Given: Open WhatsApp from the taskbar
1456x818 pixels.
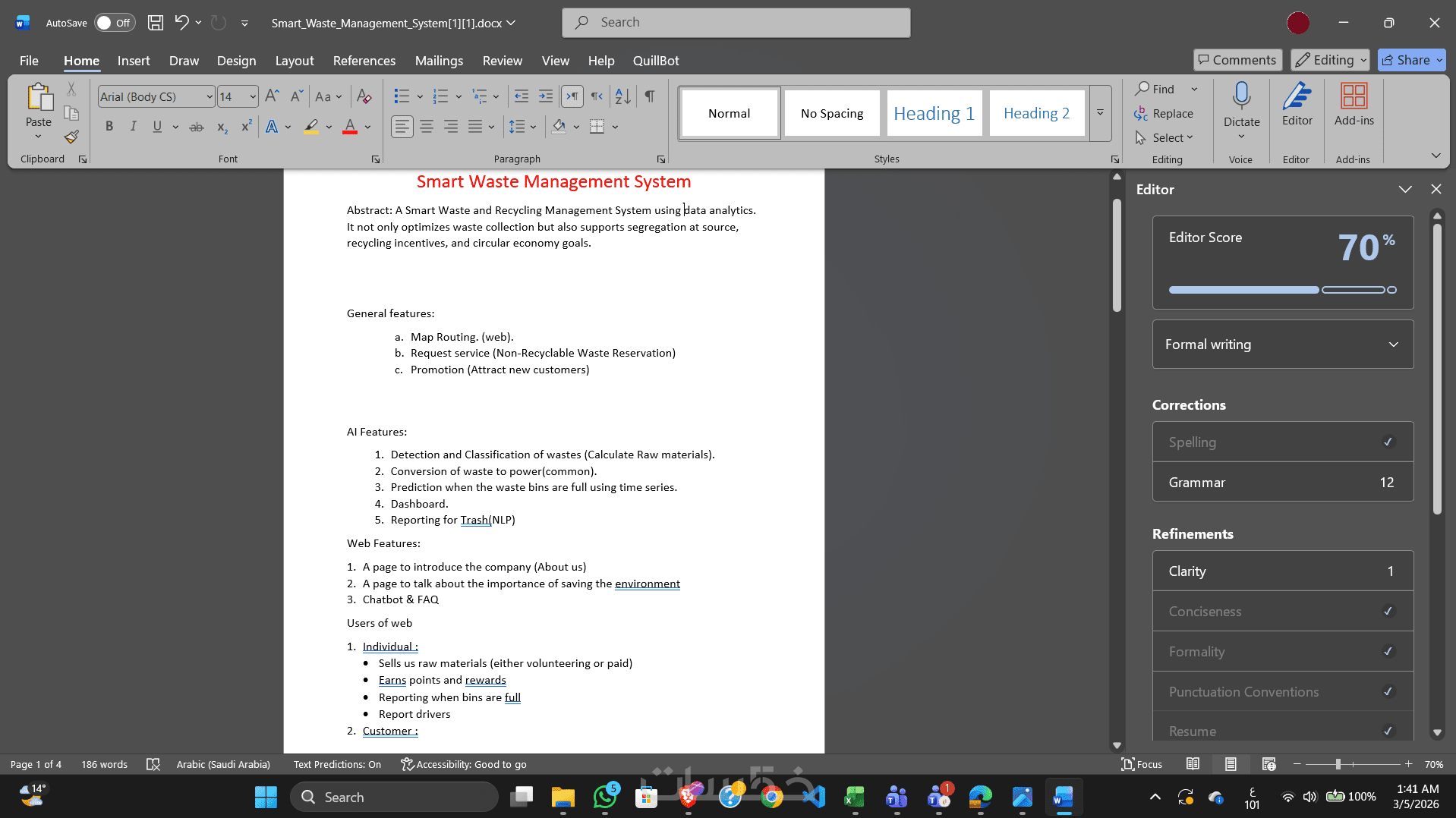Looking at the screenshot, I should [x=605, y=798].
